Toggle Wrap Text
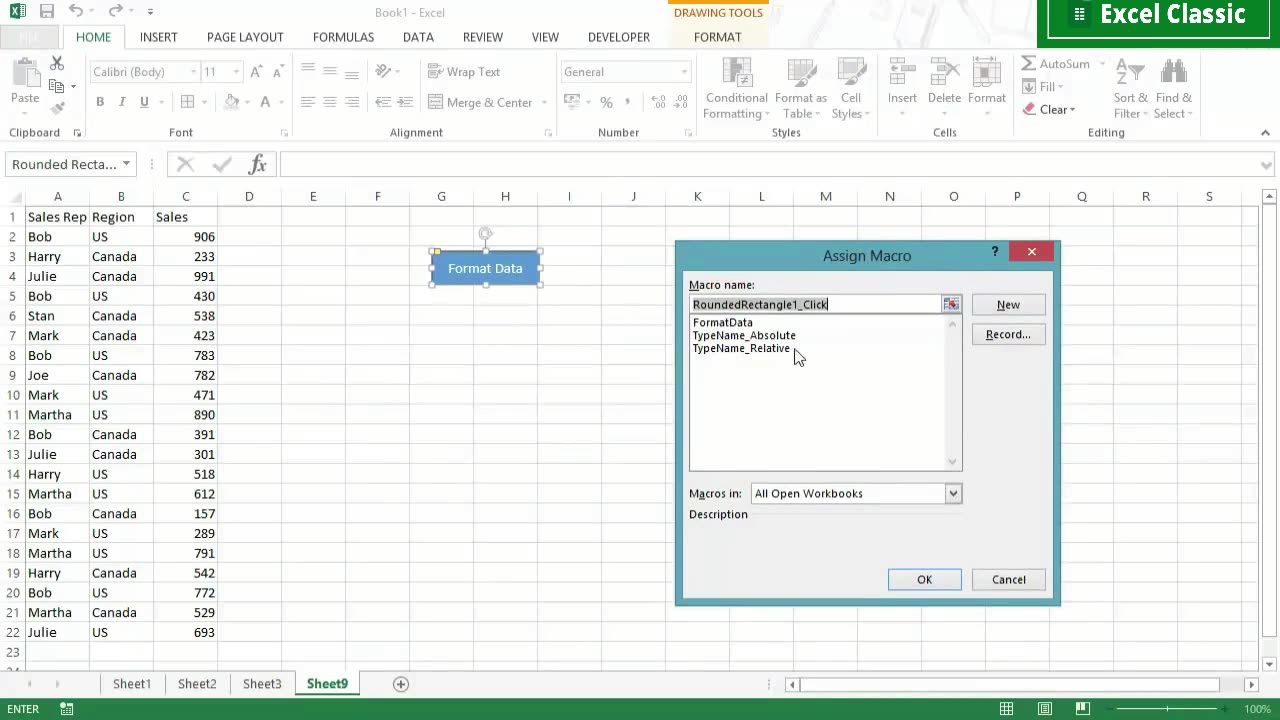Image resolution: width=1280 pixels, height=720 pixels. (x=464, y=72)
